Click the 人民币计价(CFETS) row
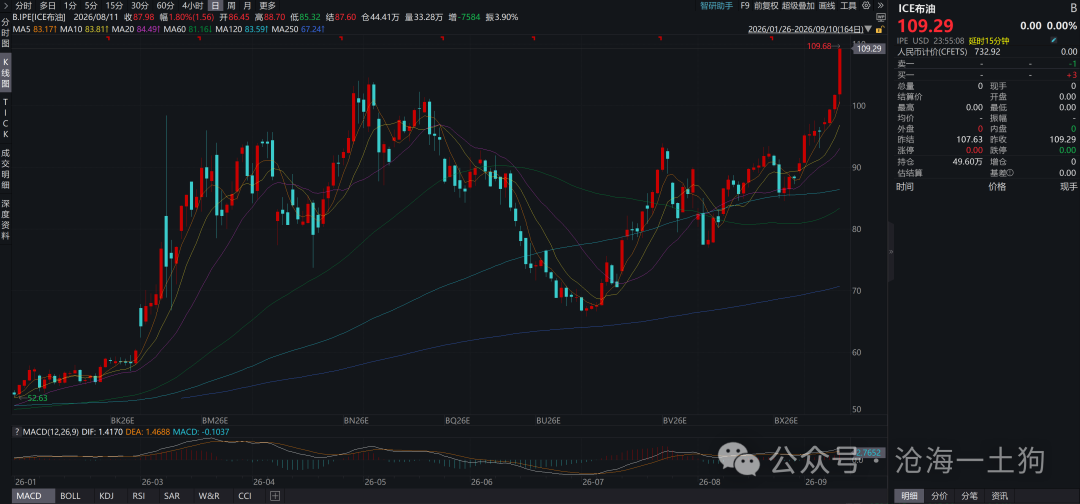The width and height of the screenshot is (1080, 504). tap(986, 52)
